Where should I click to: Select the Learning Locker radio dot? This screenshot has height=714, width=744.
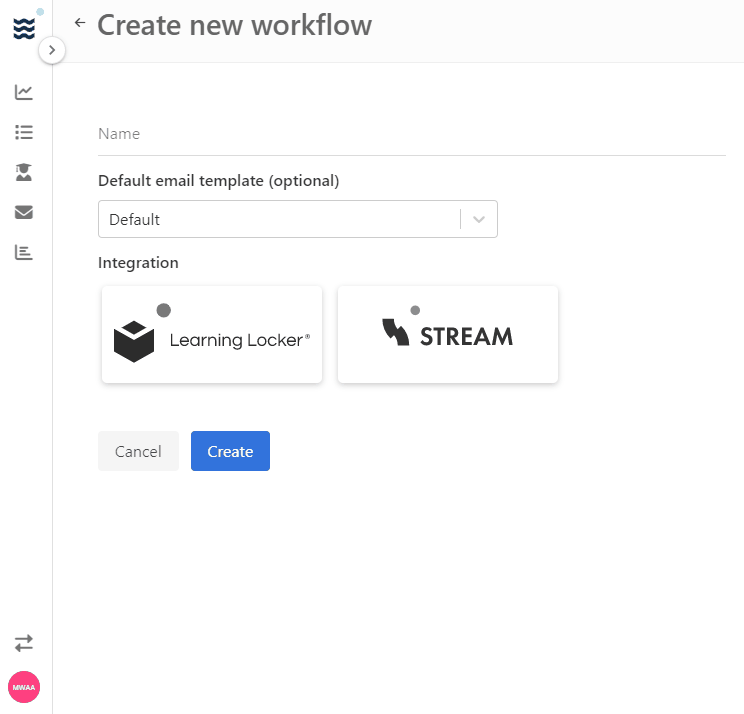point(164,310)
